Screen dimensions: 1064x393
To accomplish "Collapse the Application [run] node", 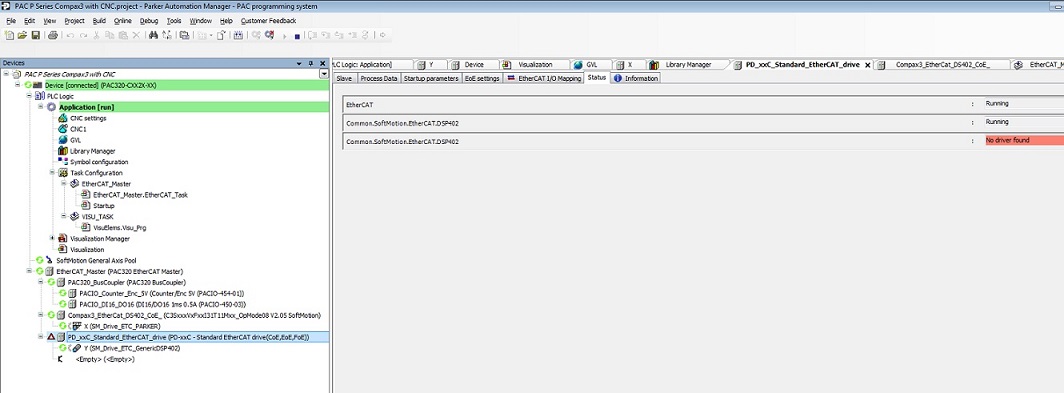I will 41,107.
